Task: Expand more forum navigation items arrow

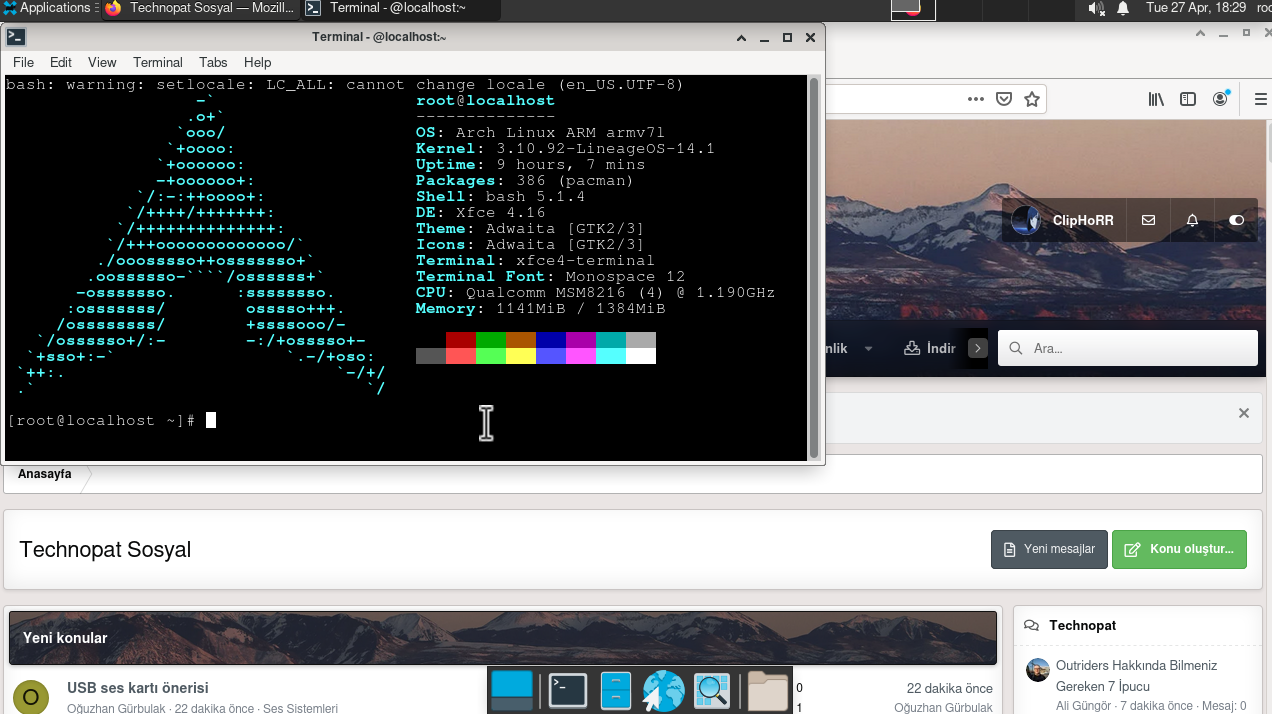Action: 978,348
